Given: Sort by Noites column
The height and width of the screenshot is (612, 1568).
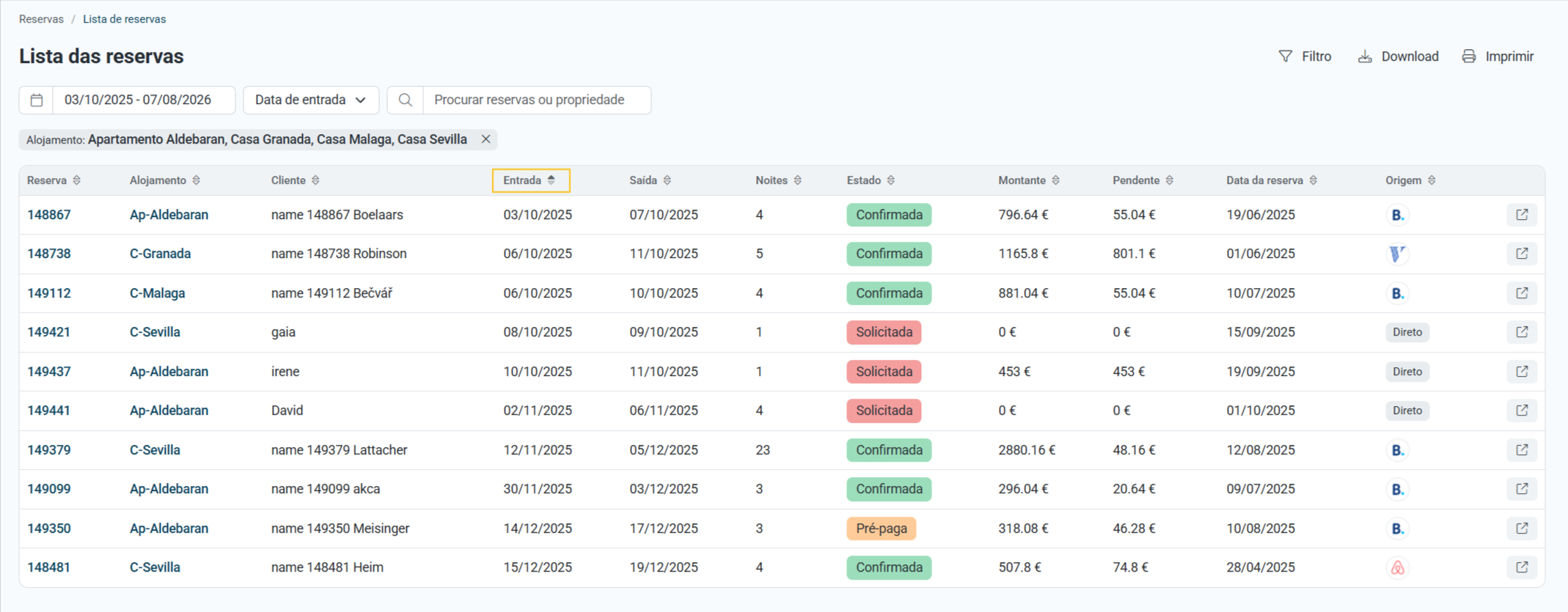Looking at the screenshot, I should click(778, 180).
